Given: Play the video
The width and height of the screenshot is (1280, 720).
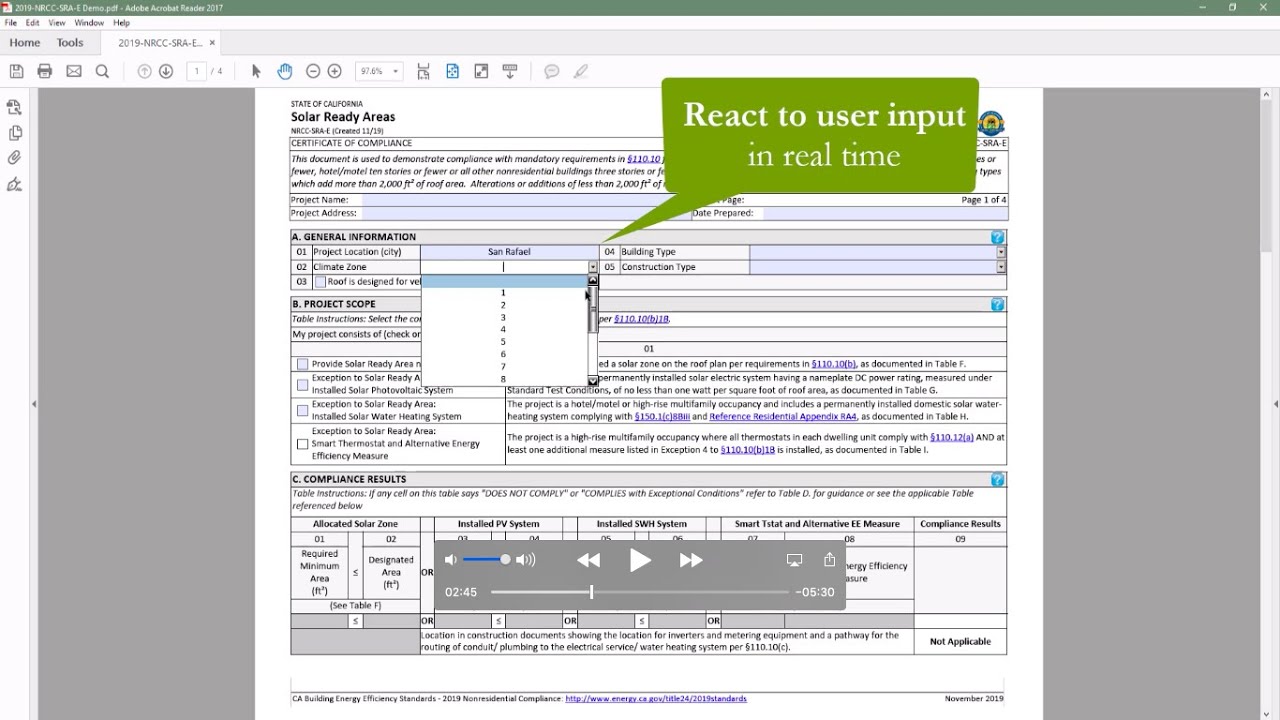Looking at the screenshot, I should click(x=640, y=560).
